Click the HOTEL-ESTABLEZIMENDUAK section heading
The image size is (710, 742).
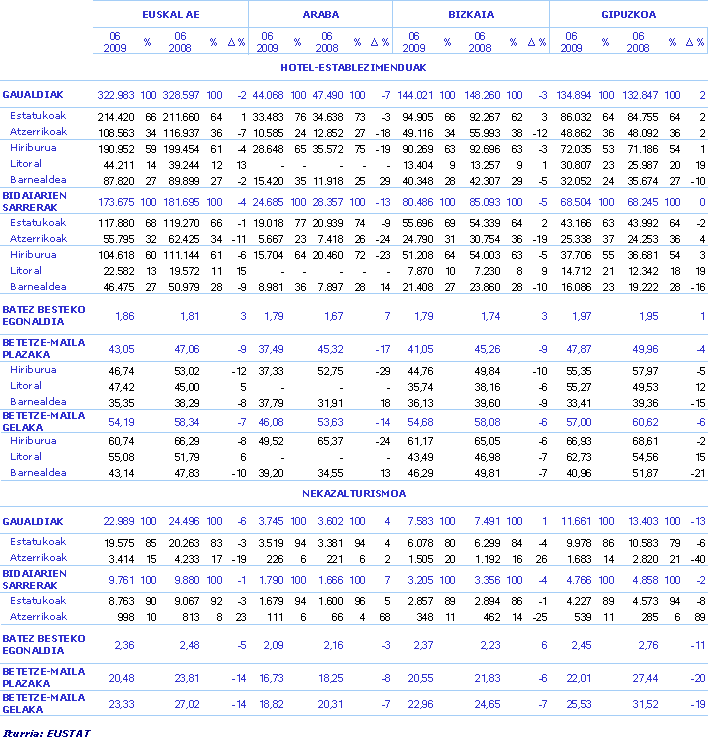pos(355,68)
